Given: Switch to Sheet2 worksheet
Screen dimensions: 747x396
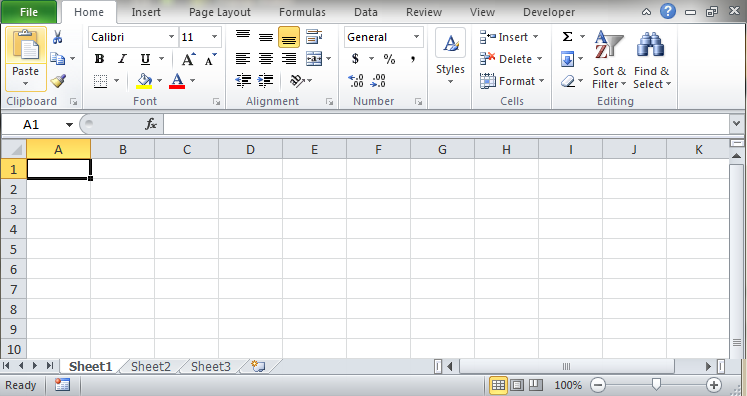Looking at the screenshot, I should point(151,366).
